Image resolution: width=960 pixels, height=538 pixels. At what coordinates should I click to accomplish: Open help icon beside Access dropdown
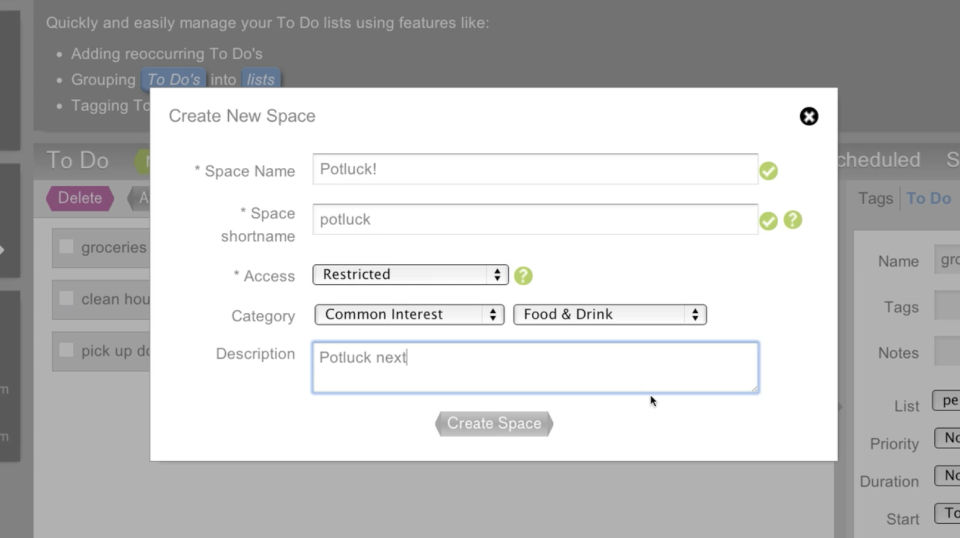click(523, 276)
